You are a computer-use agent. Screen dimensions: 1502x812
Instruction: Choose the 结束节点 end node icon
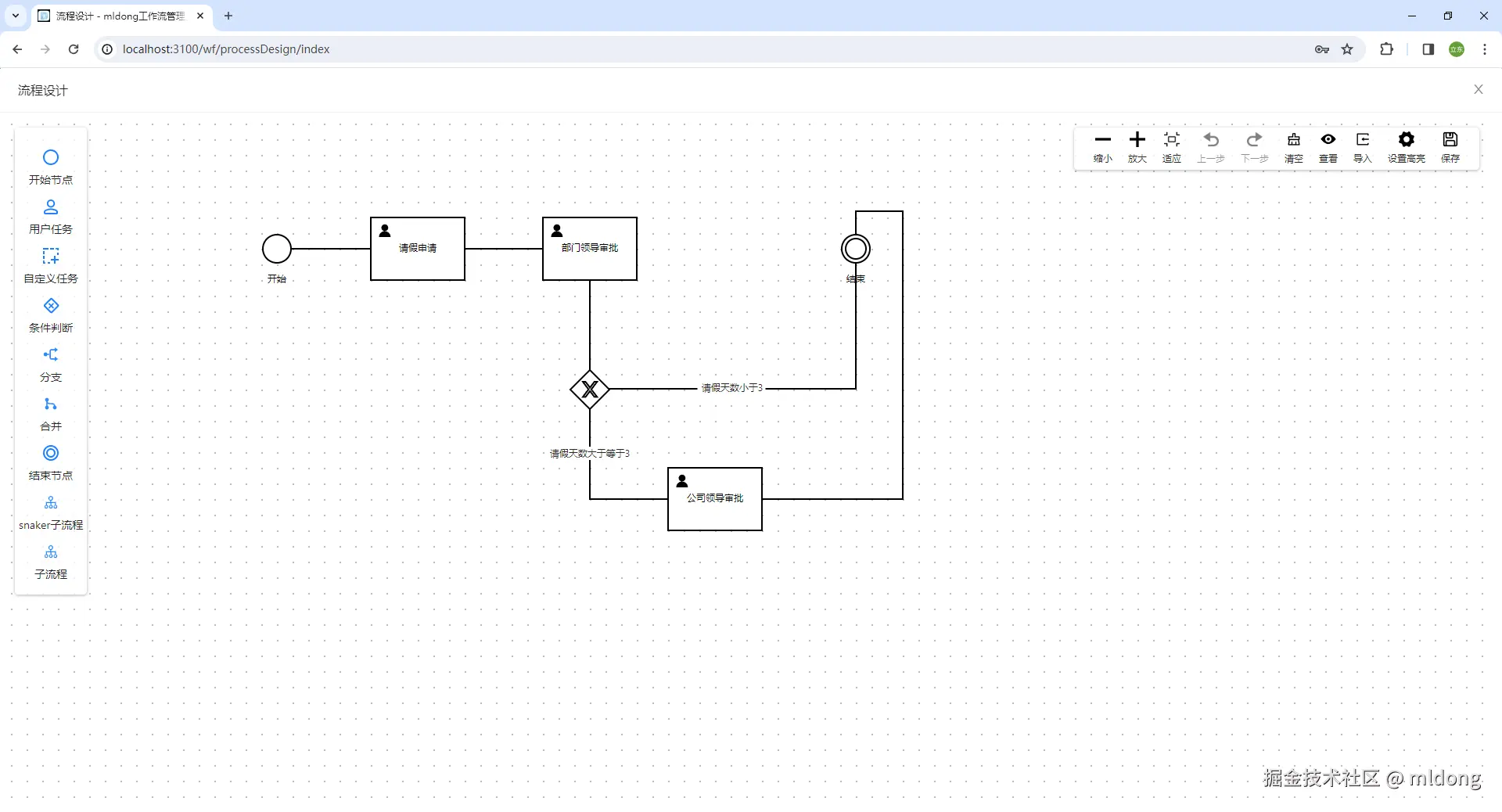(x=51, y=453)
